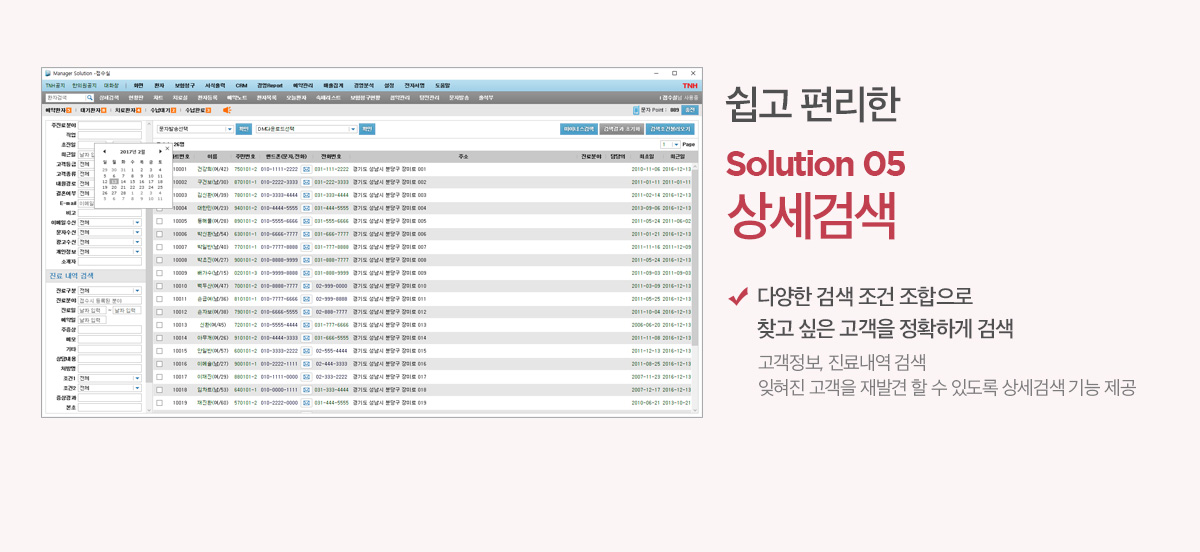This screenshot has width=1200, height=552.
Task: Open the 이메일수신 dropdown
Action: click(x=110, y=223)
